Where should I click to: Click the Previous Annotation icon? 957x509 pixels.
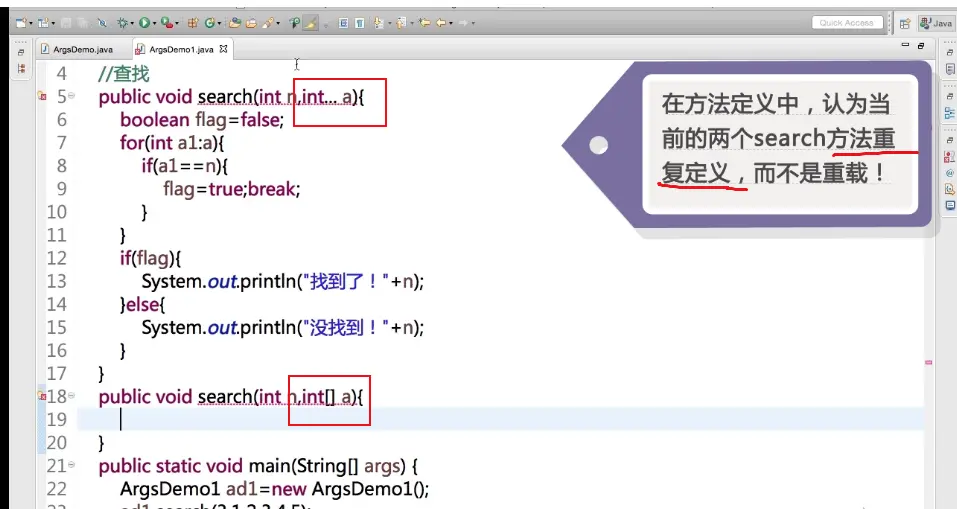click(401, 23)
